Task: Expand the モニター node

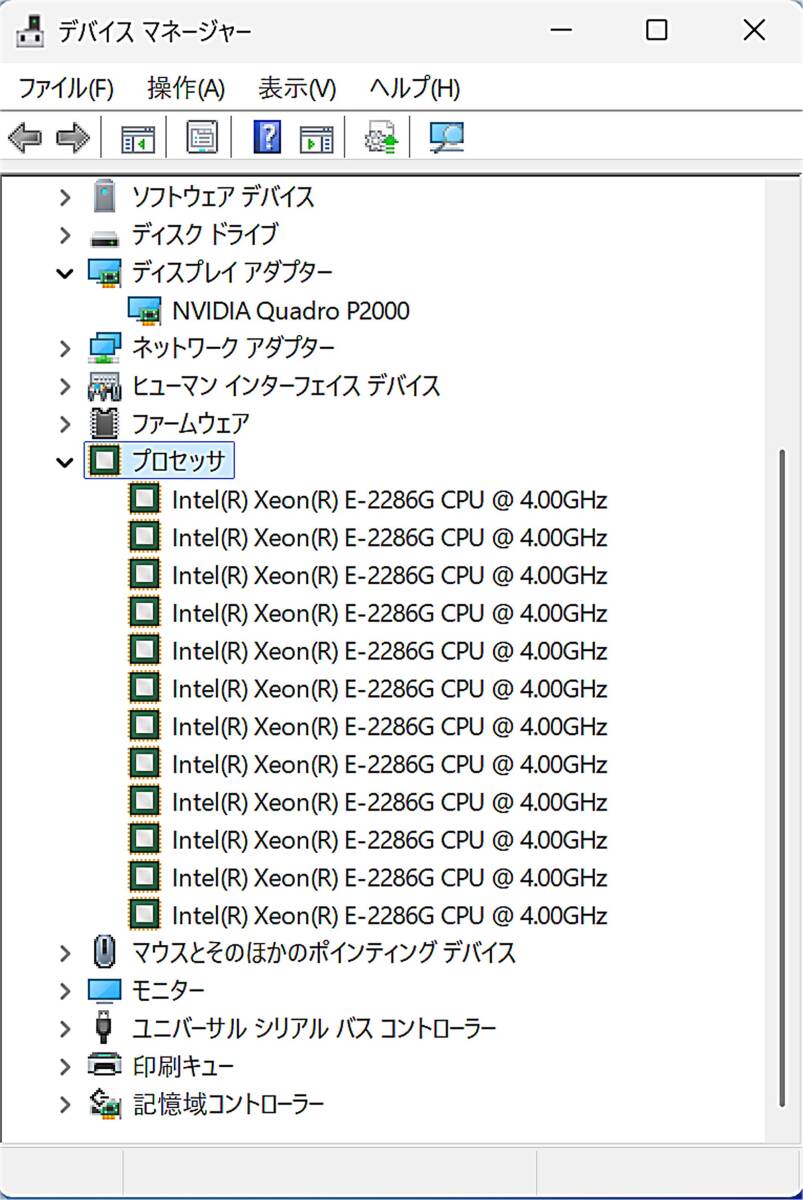Action: click(x=65, y=990)
